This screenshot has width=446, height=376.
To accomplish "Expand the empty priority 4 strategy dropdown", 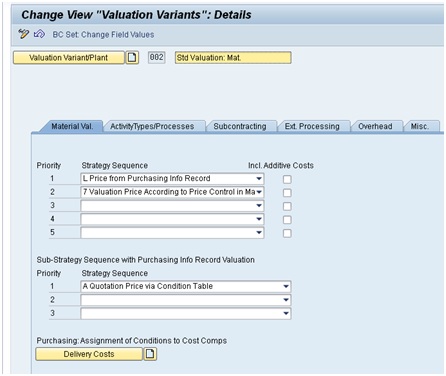I will tap(172, 219).
